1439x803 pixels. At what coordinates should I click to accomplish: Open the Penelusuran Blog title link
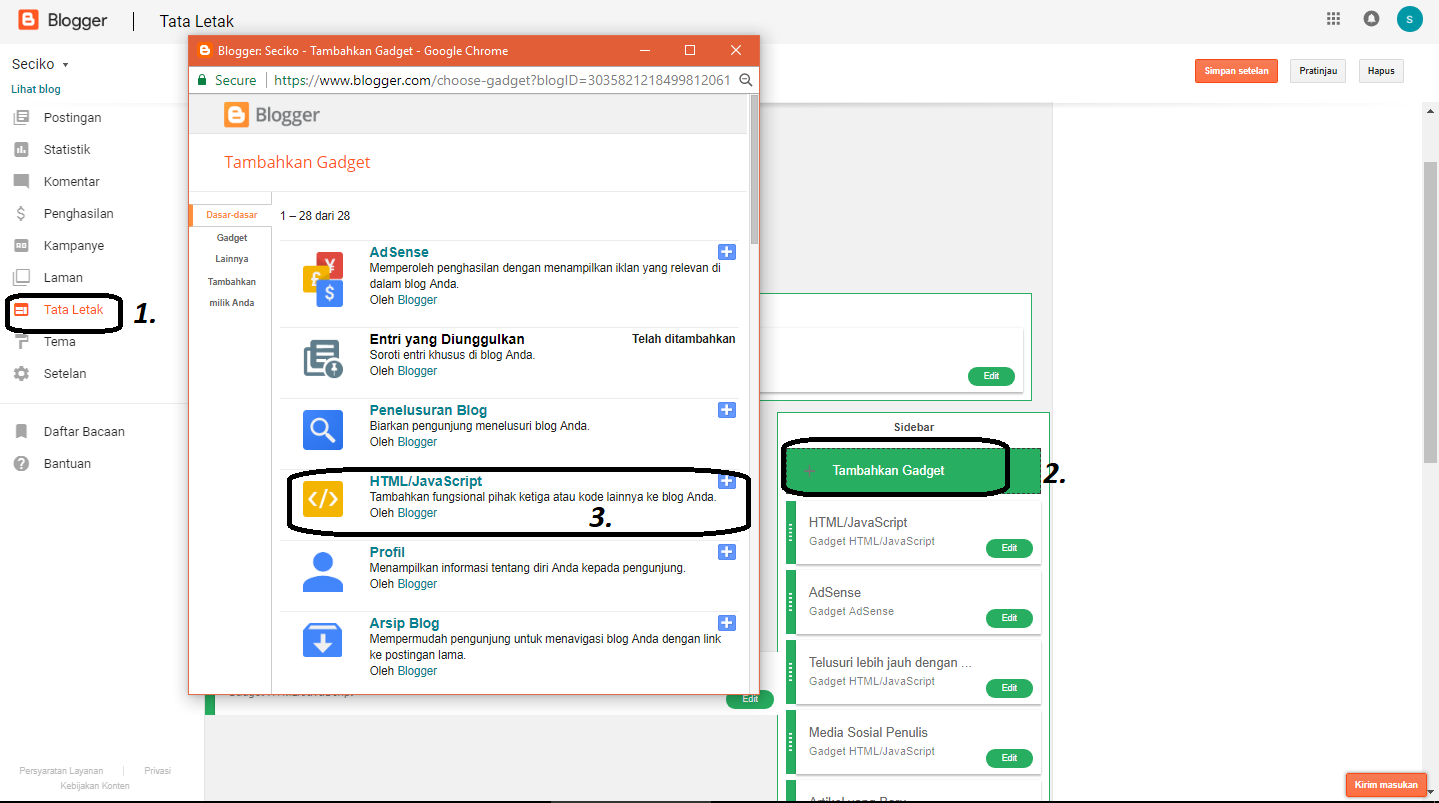[x=428, y=410]
